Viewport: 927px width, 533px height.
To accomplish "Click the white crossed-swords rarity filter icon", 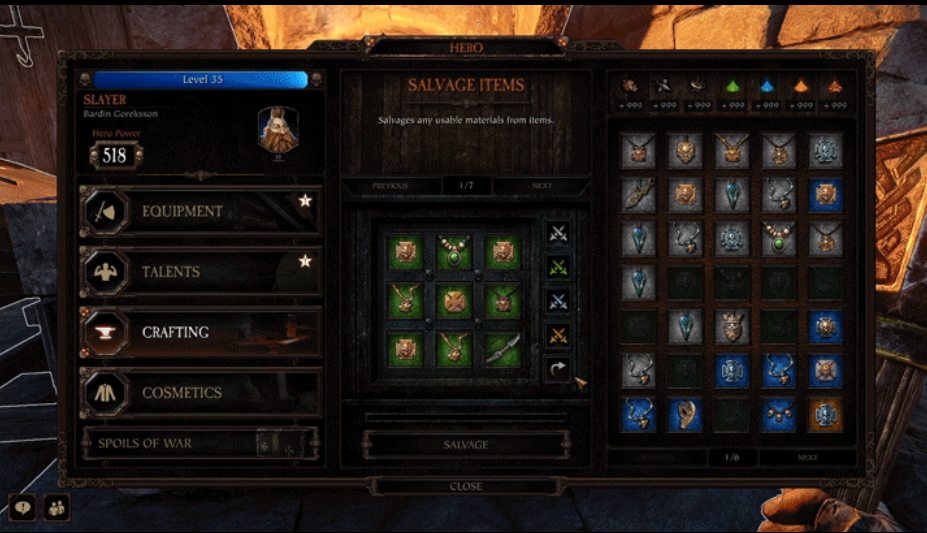I will (558, 233).
